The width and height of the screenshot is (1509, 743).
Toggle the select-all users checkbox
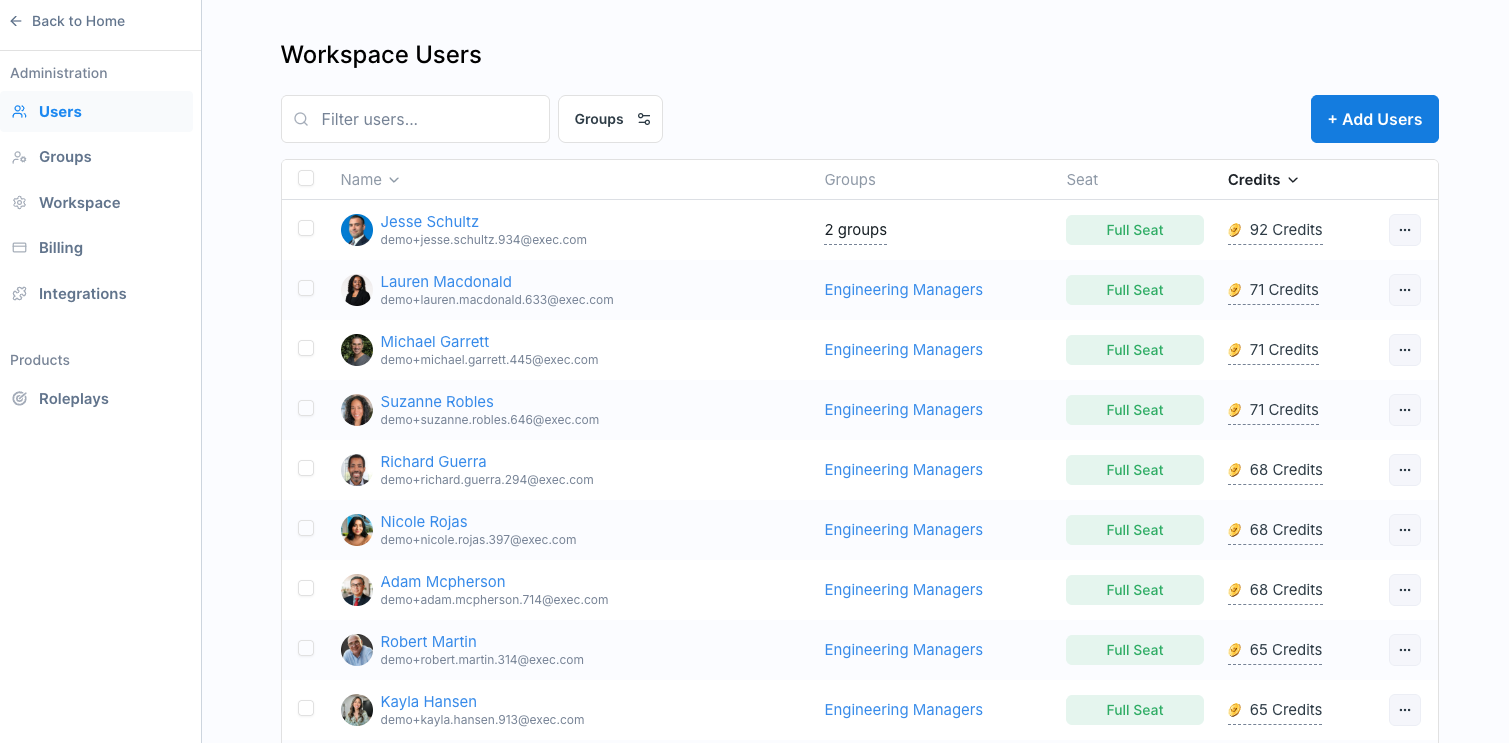tap(306, 179)
